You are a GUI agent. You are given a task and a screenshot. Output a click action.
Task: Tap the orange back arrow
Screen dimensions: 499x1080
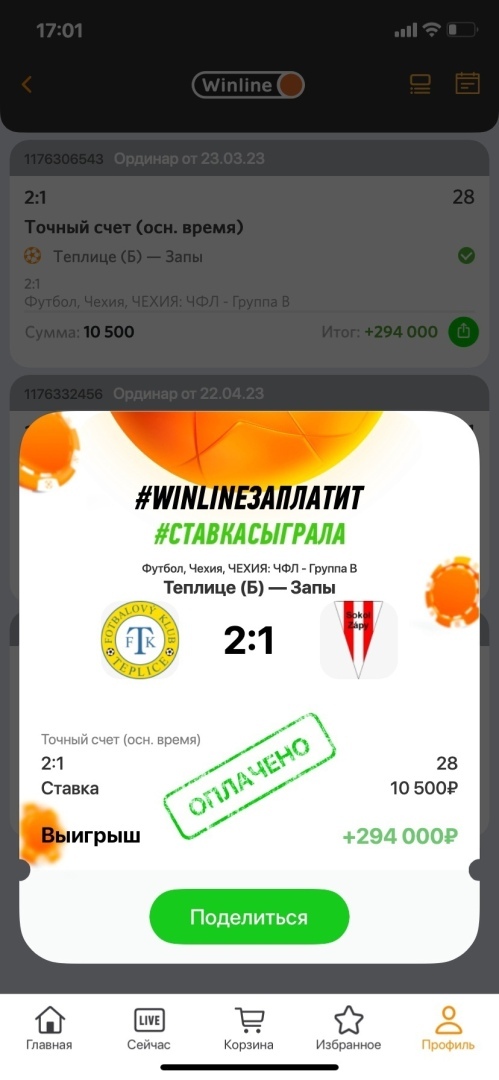pos(27,85)
